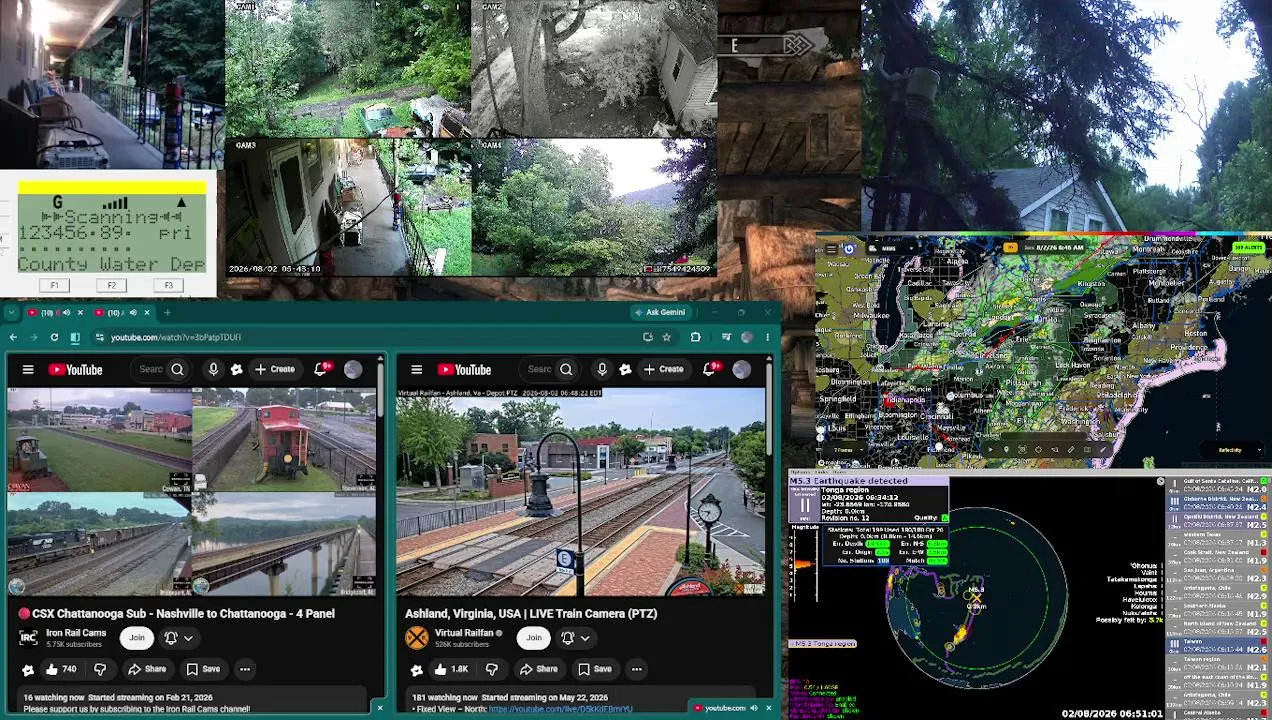Close the second browser tab
Image resolution: width=1272 pixels, height=720 pixels.
[146, 312]
